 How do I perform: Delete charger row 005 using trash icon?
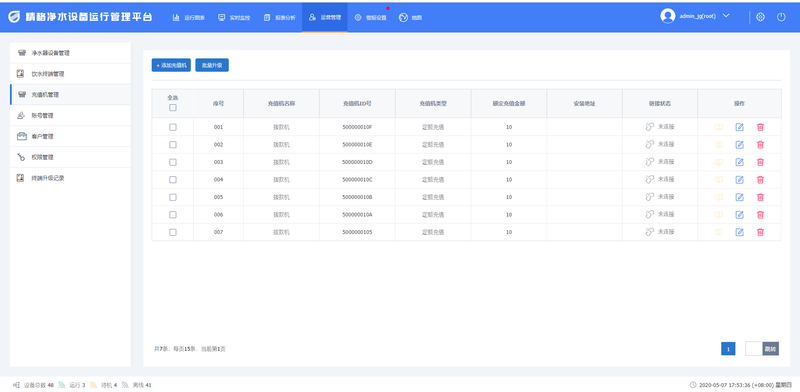point(760,197)
